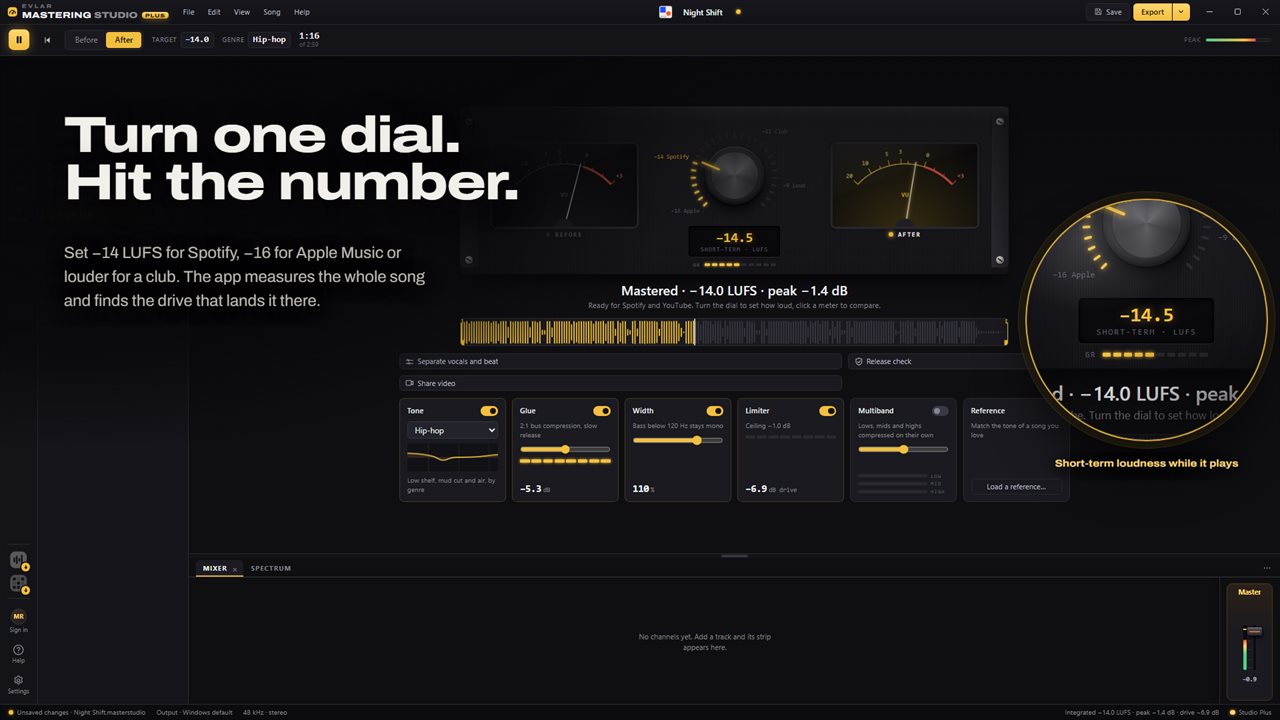Enable the Multiband module switch
The width and height of the screenshot is (1280, 720).
tap(940, 411)
